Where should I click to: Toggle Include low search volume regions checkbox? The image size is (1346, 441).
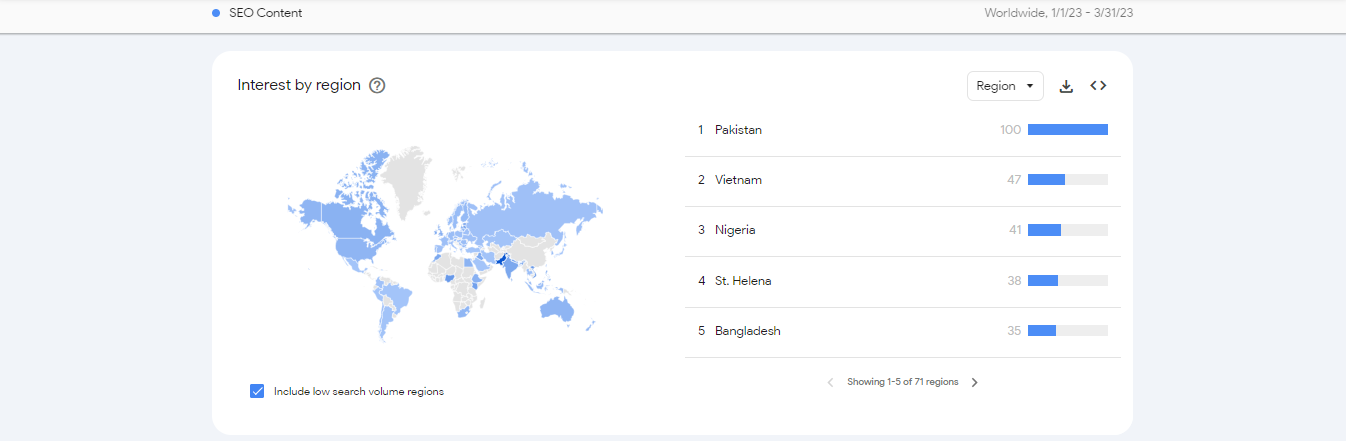257,391
